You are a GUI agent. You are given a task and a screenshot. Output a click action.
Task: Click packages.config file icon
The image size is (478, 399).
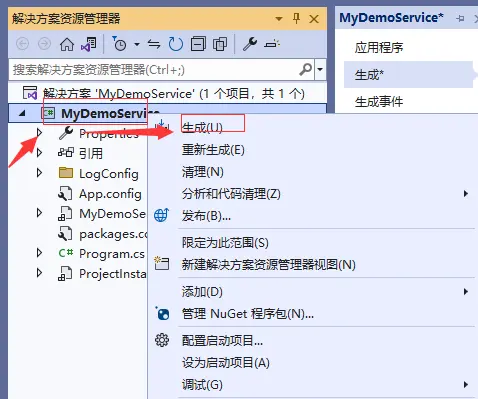(65, 234)
